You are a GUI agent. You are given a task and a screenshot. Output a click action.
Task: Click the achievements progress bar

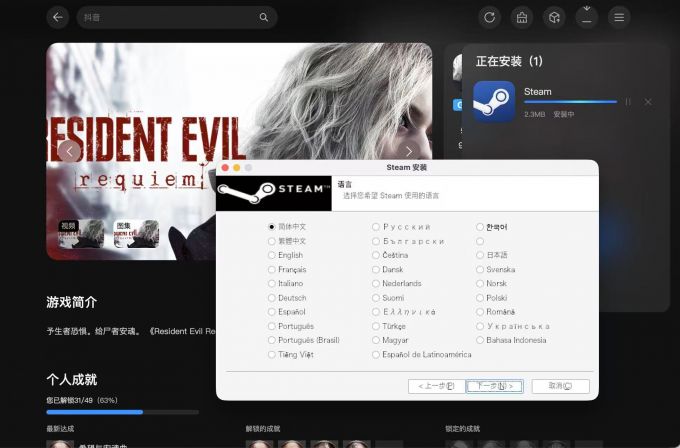(122, 412)
